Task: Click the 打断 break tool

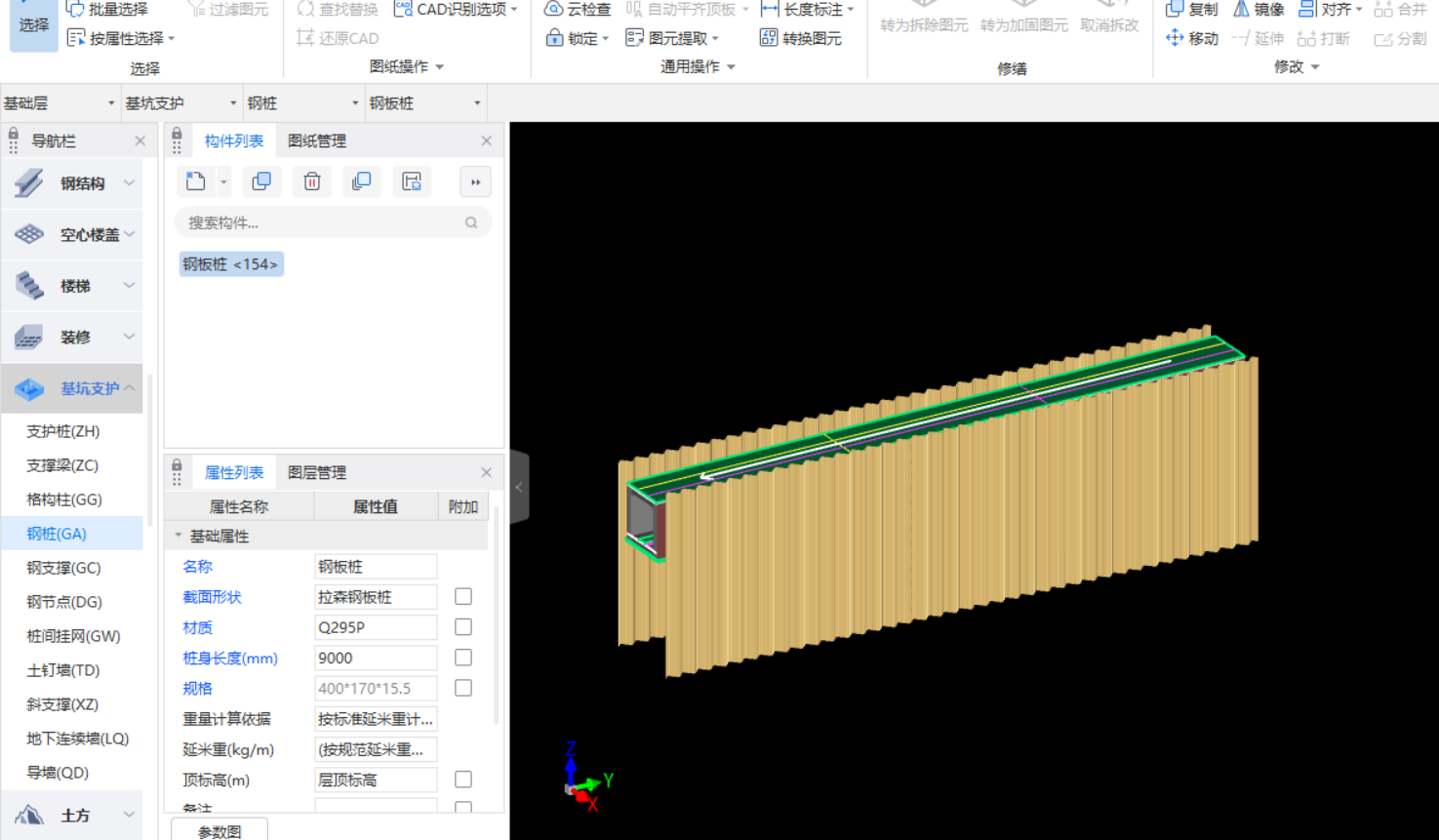Action: point(1324,38)
